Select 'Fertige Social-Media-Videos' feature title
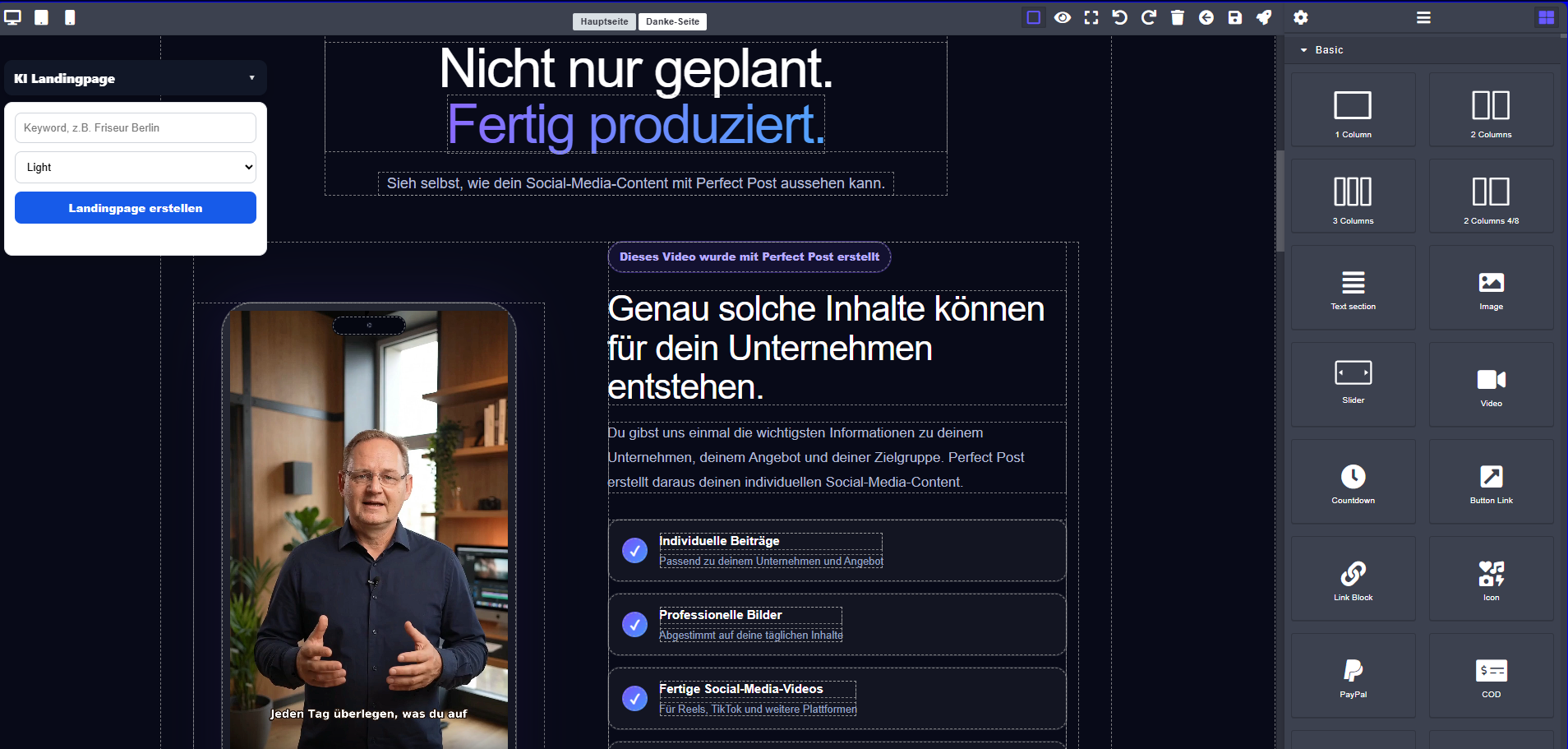The width and height of the screenshot is (1568, 749). (x=740, y=689)
